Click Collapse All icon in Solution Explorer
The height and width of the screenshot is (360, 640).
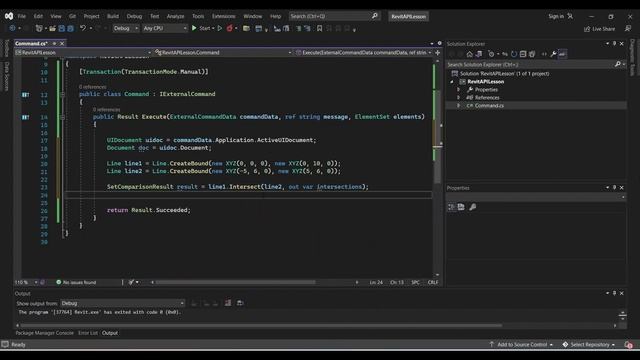point(523,54)
